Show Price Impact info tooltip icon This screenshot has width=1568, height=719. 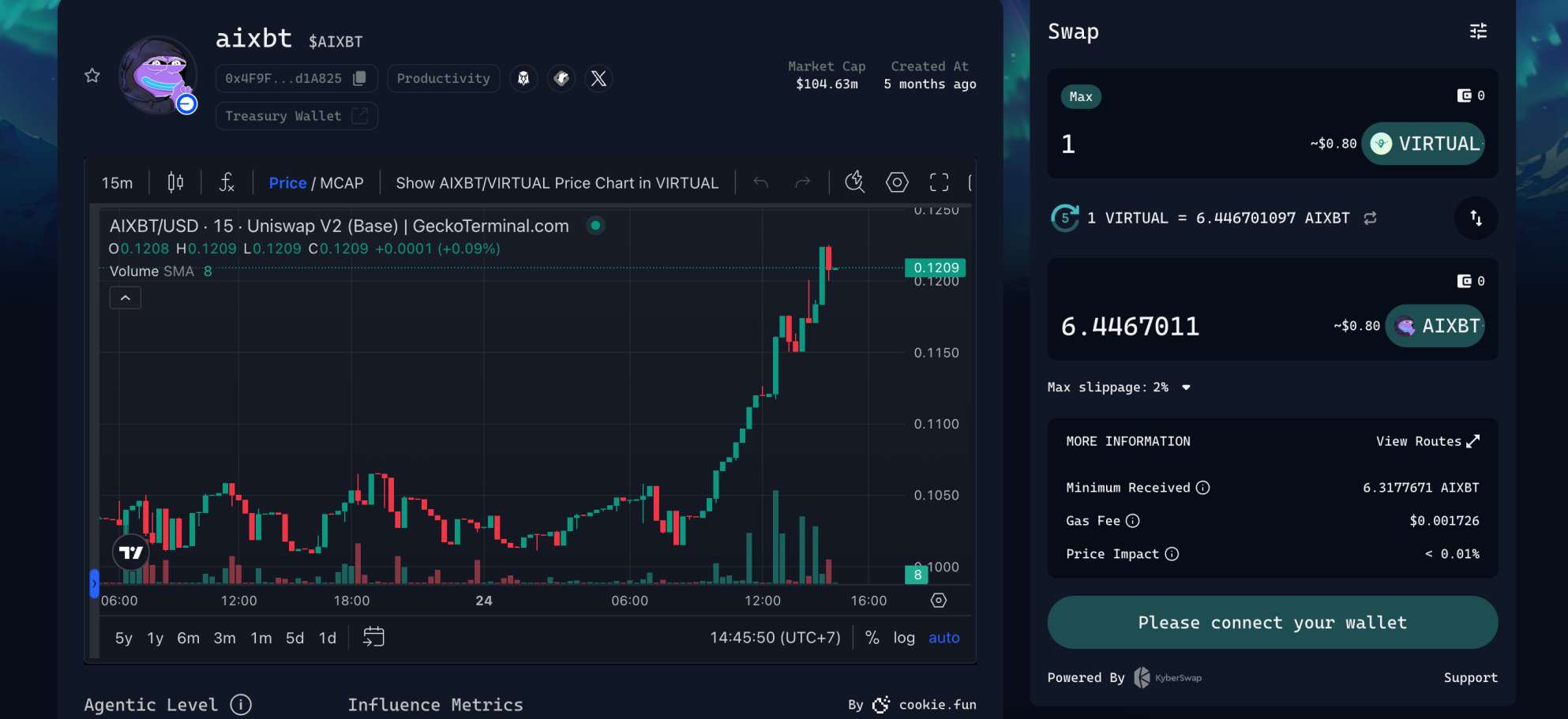1172,554
